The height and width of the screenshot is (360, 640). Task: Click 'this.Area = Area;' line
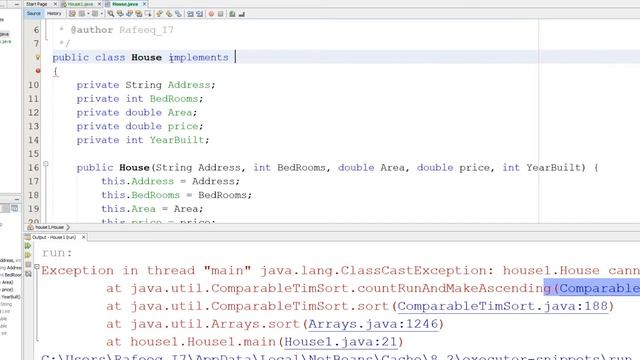[152, 209]
